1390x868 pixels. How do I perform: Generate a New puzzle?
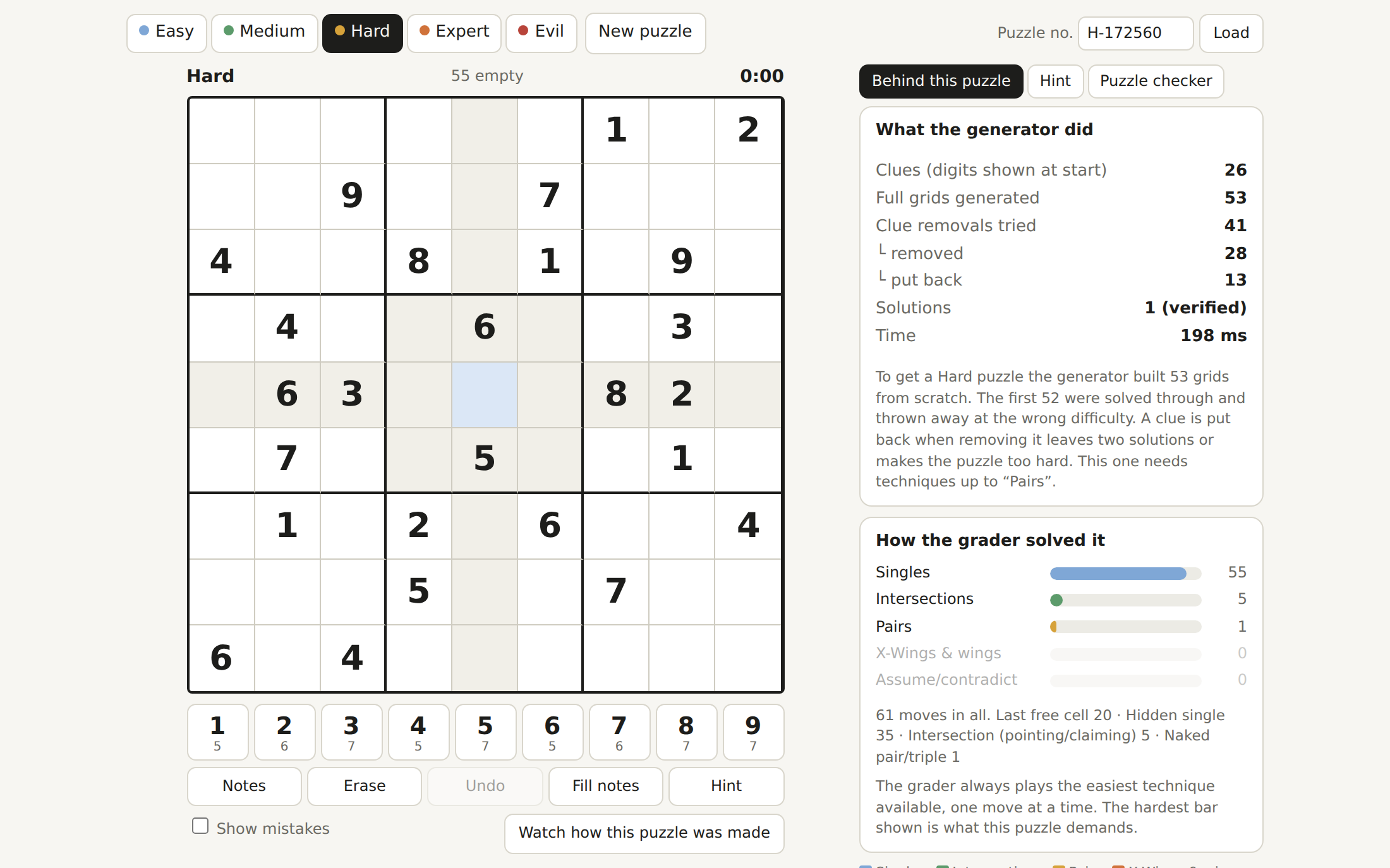[x=645, y=32]
